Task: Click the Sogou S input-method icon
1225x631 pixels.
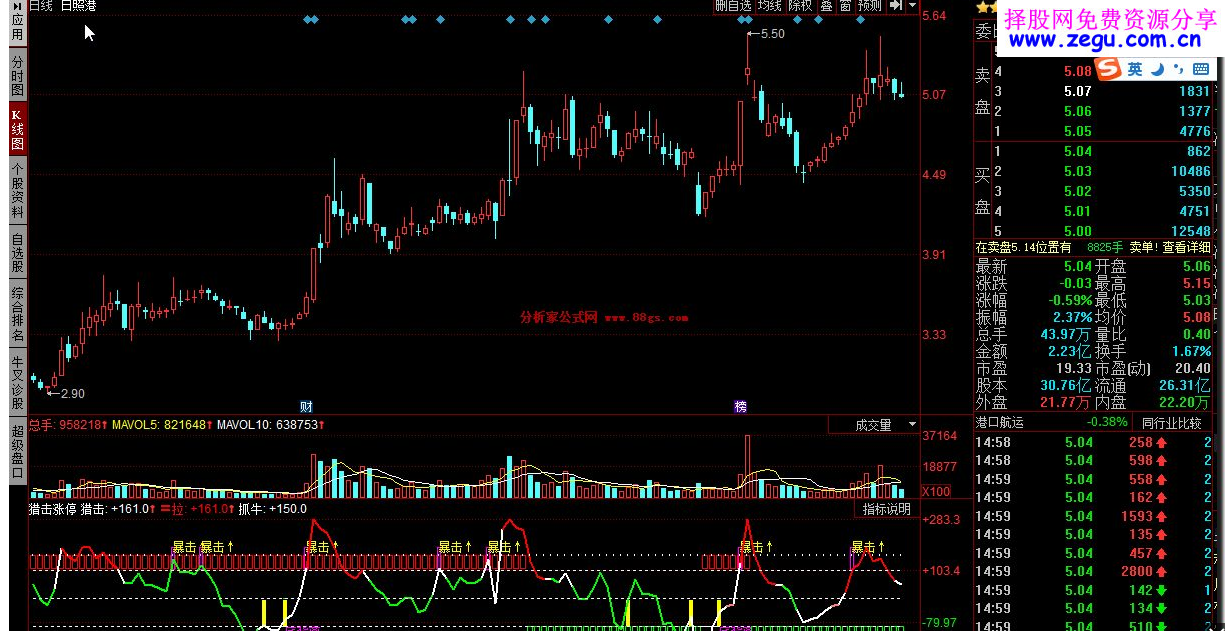Action: pos(1107,69)
